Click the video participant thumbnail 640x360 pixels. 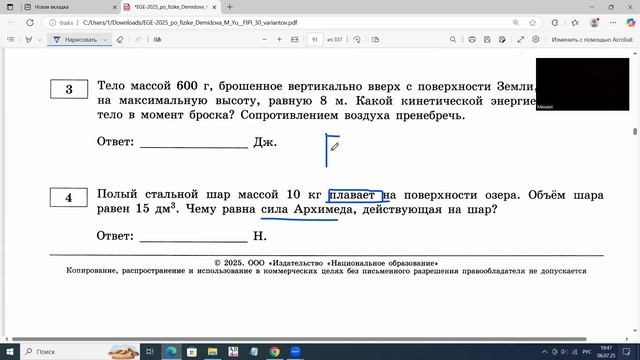[582, 84]
